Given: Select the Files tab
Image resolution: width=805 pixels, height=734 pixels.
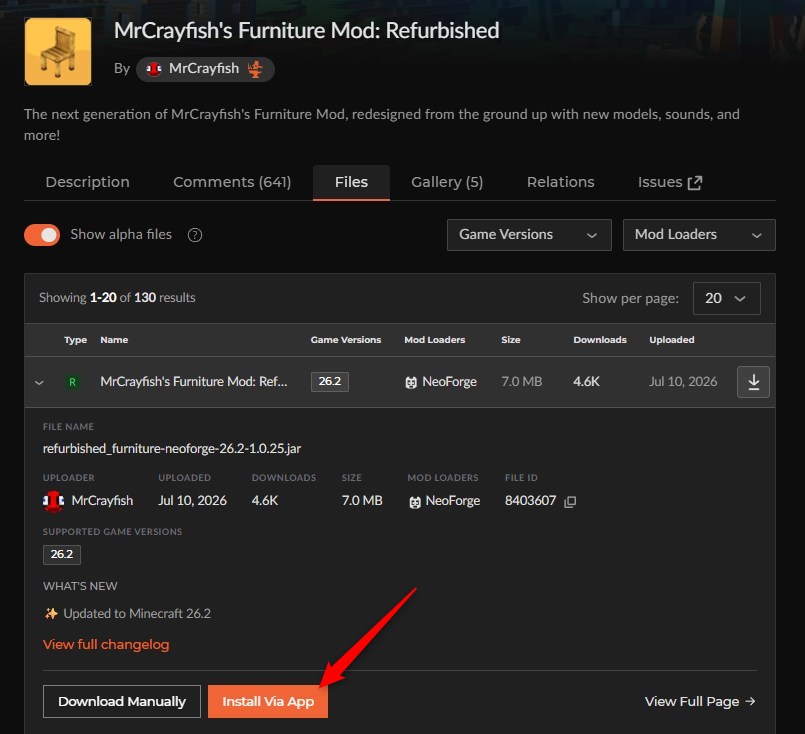Looking at the screenshot, I should coord(351,182).
